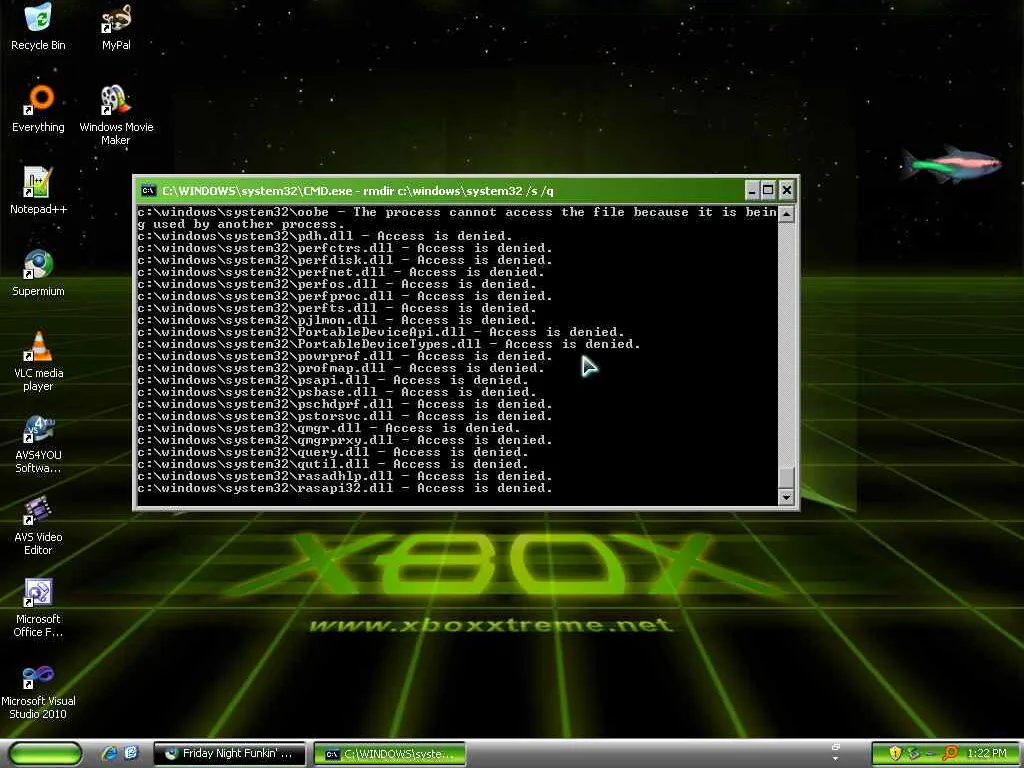Launch the MyPal browser shortcut
Viewport: 1024px width, 768px height.
(116, 26)
